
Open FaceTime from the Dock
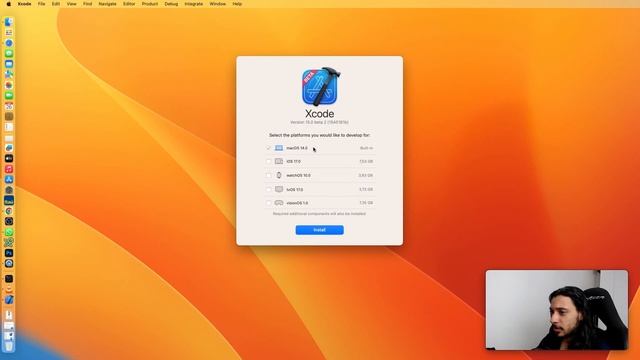9,96
